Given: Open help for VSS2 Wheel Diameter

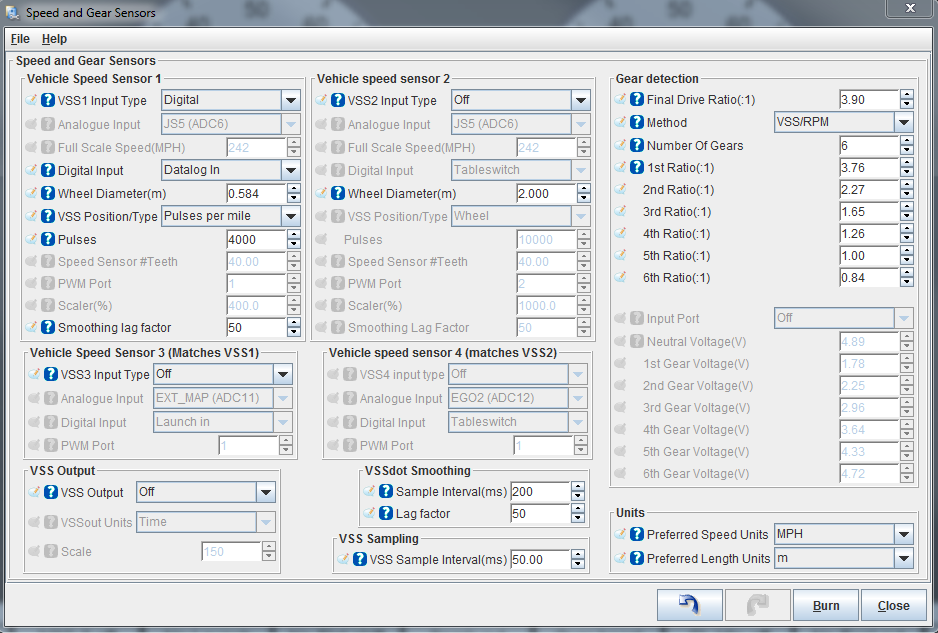Looking at the screenshot, I should pyautogui.click(x=338, y=193).
